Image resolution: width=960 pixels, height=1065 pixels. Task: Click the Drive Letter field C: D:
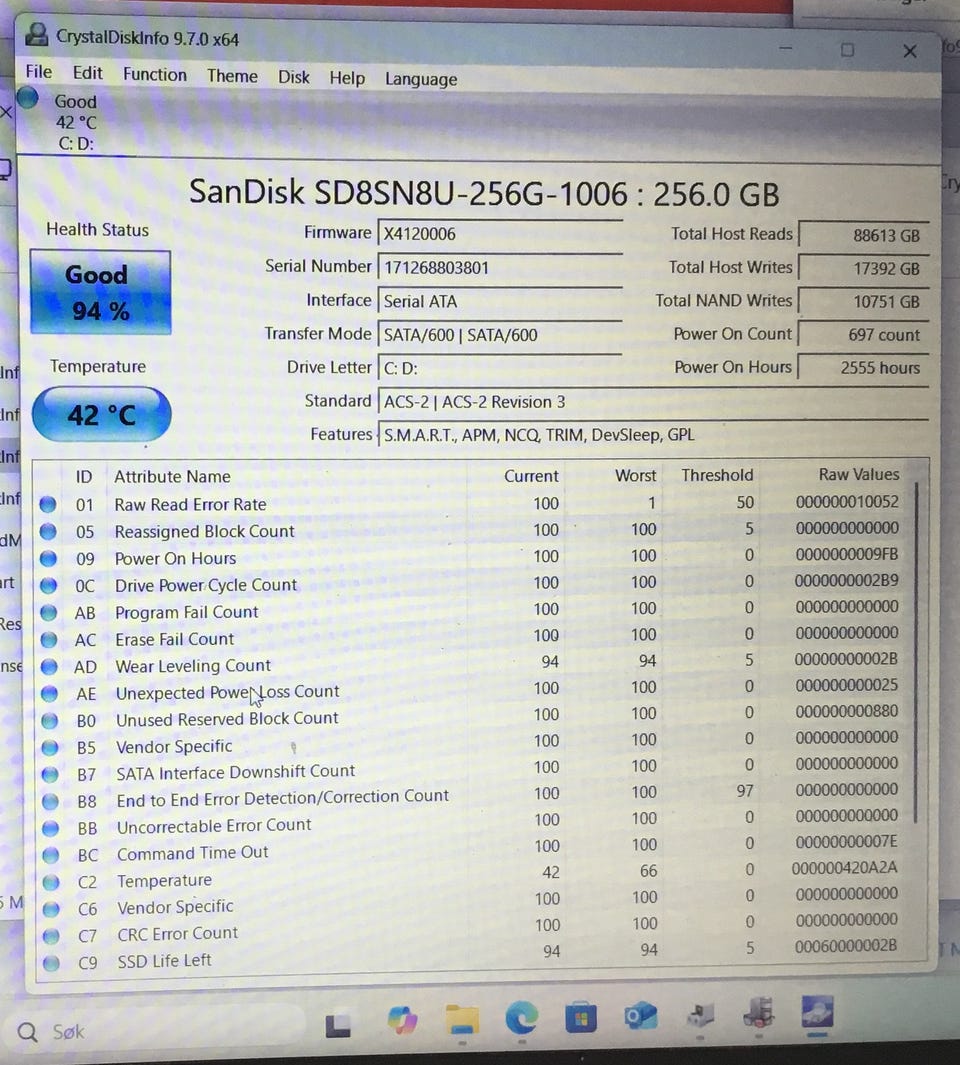point(499,367)
